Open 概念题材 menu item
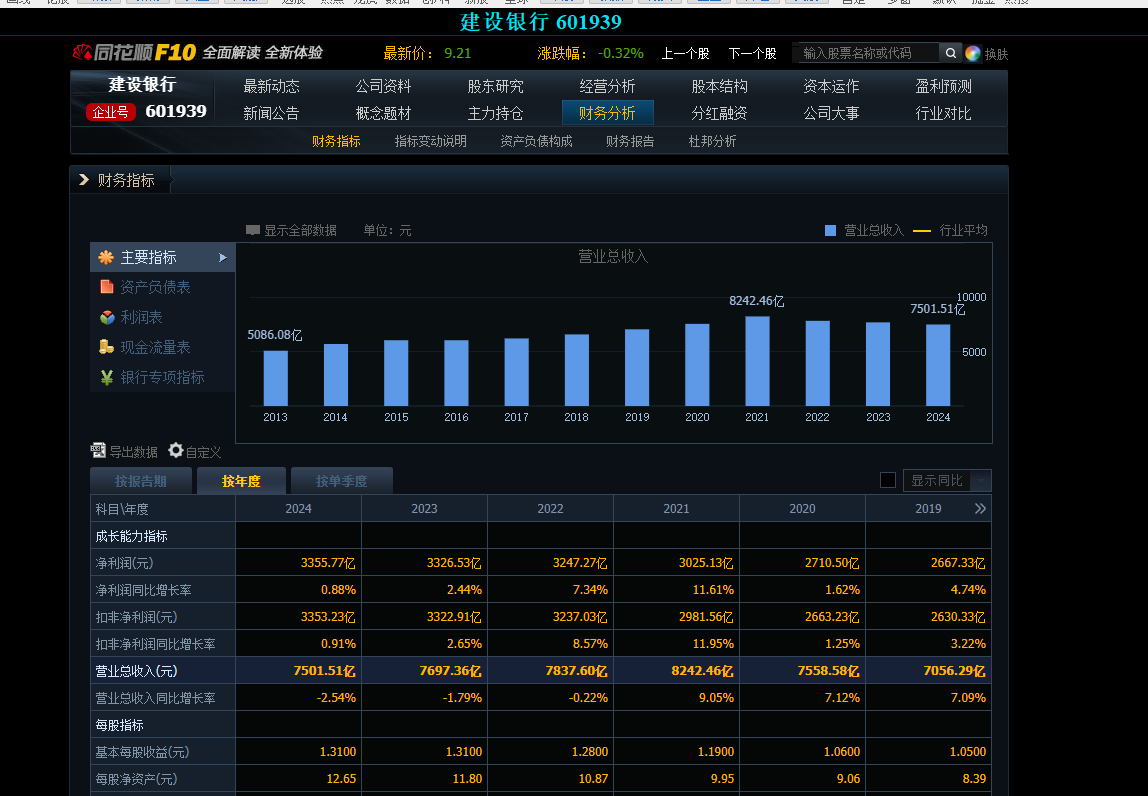Image resolution: width=1148 pixels, height=796 pixels. coord(383,114)
